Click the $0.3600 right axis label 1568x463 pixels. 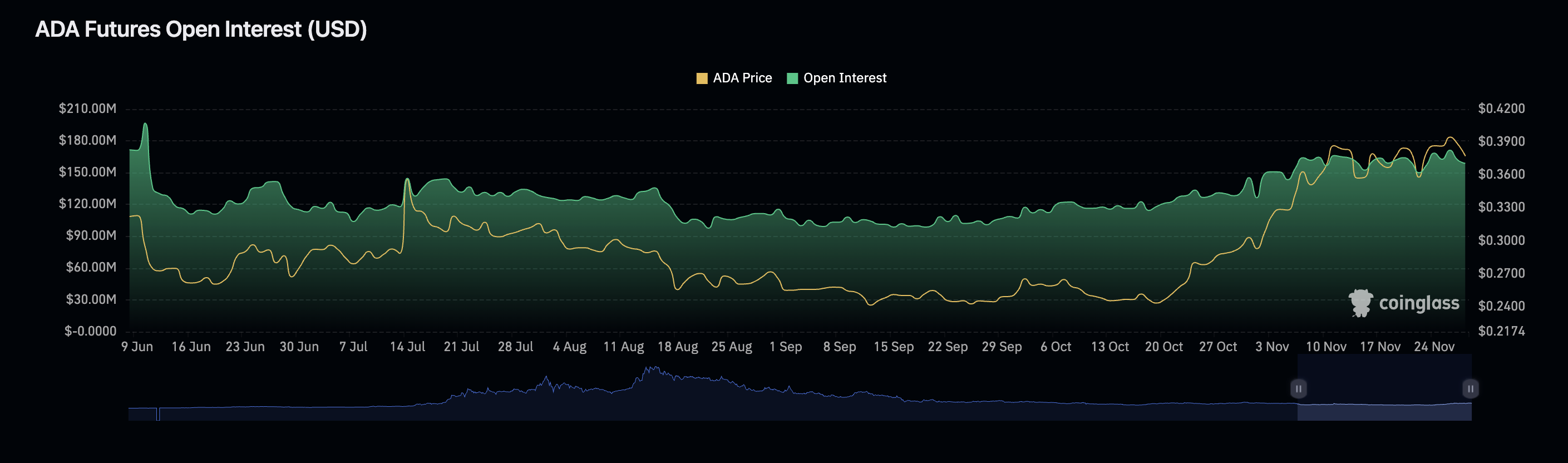tap(1502, 174)
